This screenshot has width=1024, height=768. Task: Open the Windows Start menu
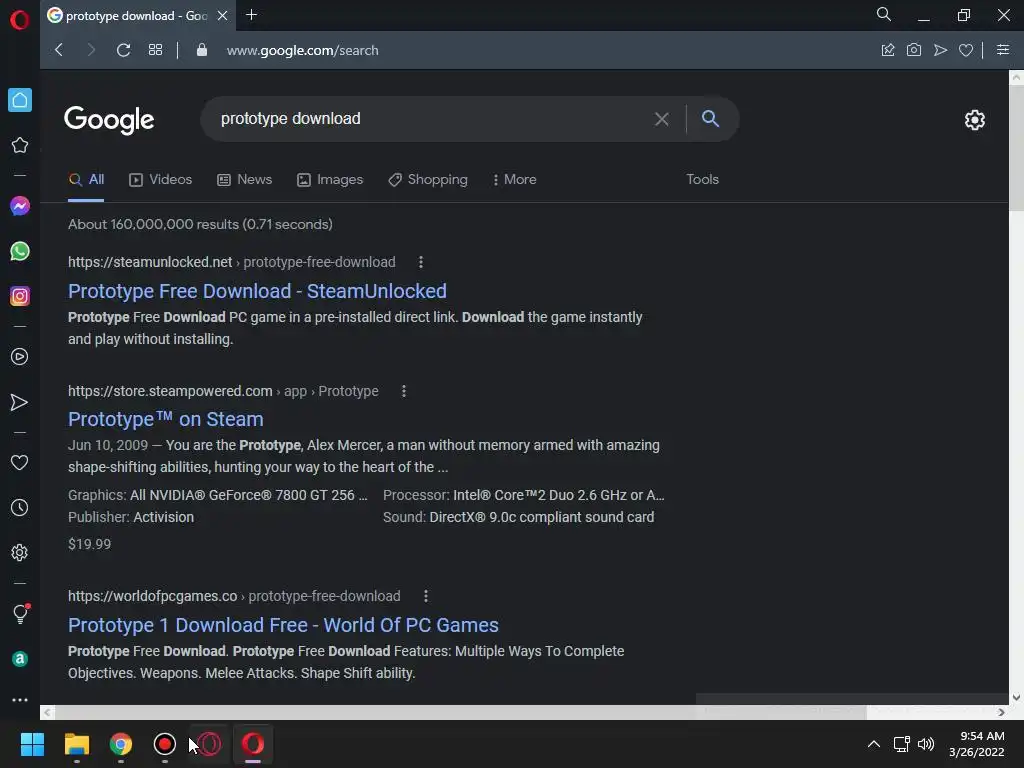coord(32,744)
